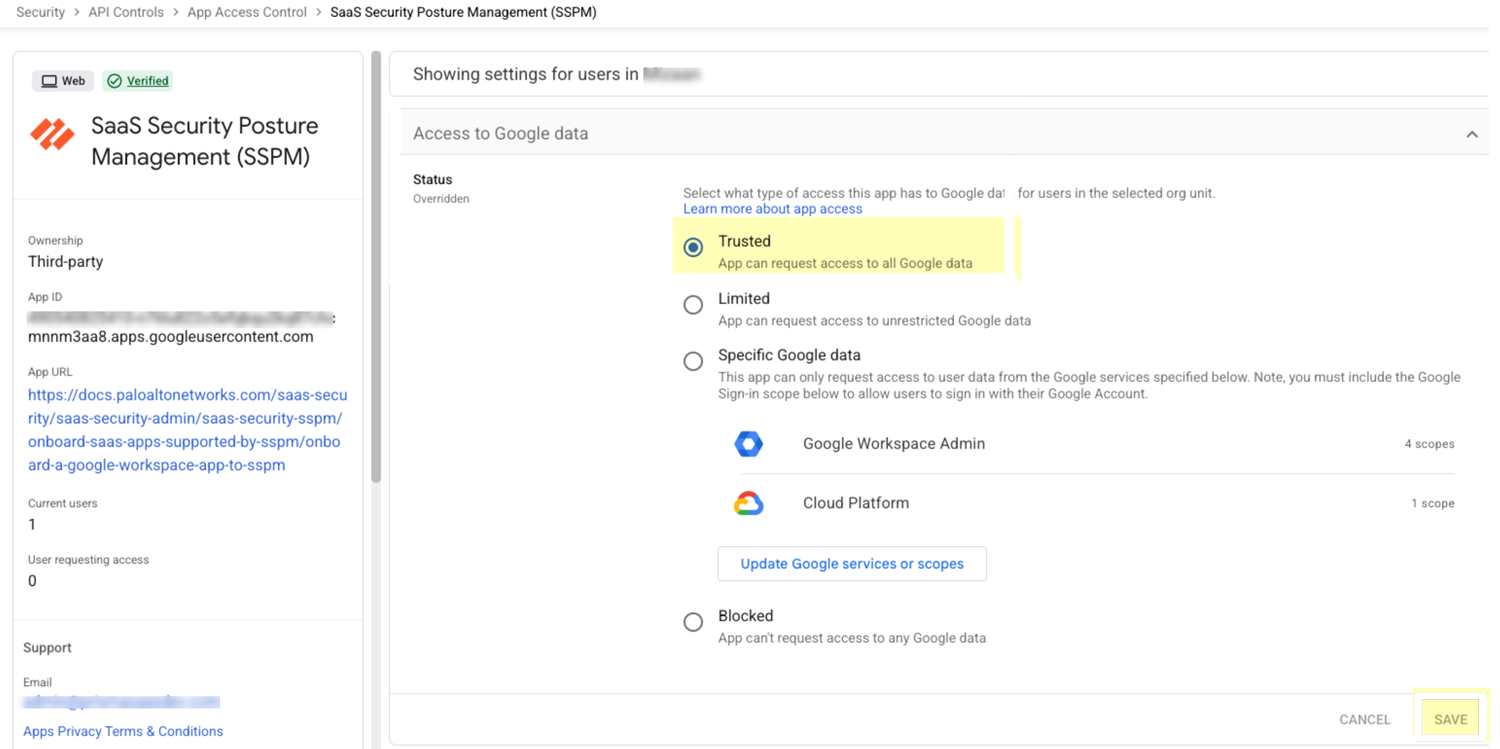Viewport: 1500px width, 749px height.
Task: Select the Blocked radio button
Action: click(x=693, y=622)
